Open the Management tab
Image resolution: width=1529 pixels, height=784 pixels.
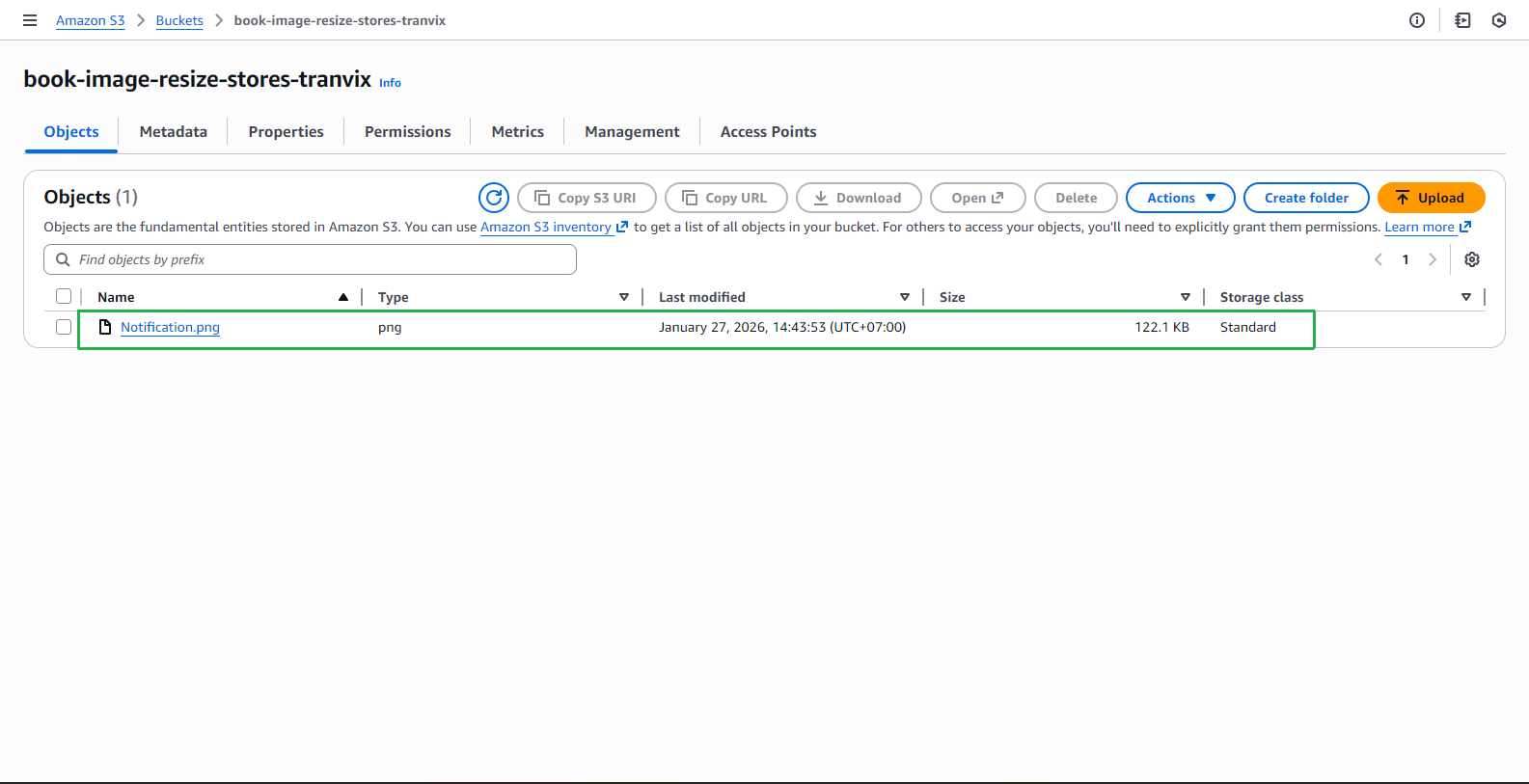point(632,132)
